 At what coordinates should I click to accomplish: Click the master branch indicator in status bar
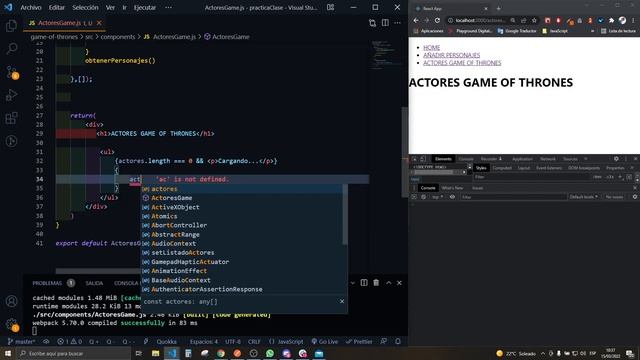click(x=21, y=342)
